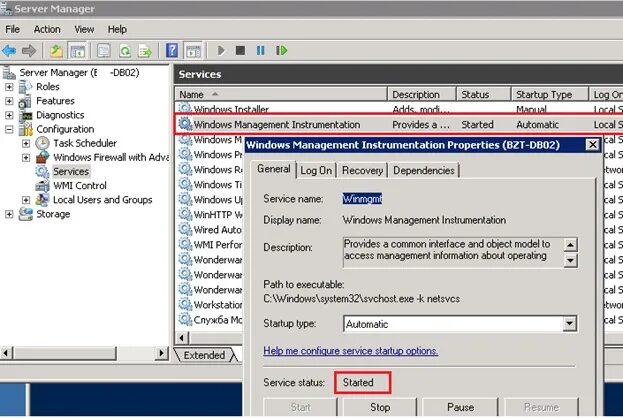
Task: Select the WinHTTP service row
Action: [x=210, y=215]
